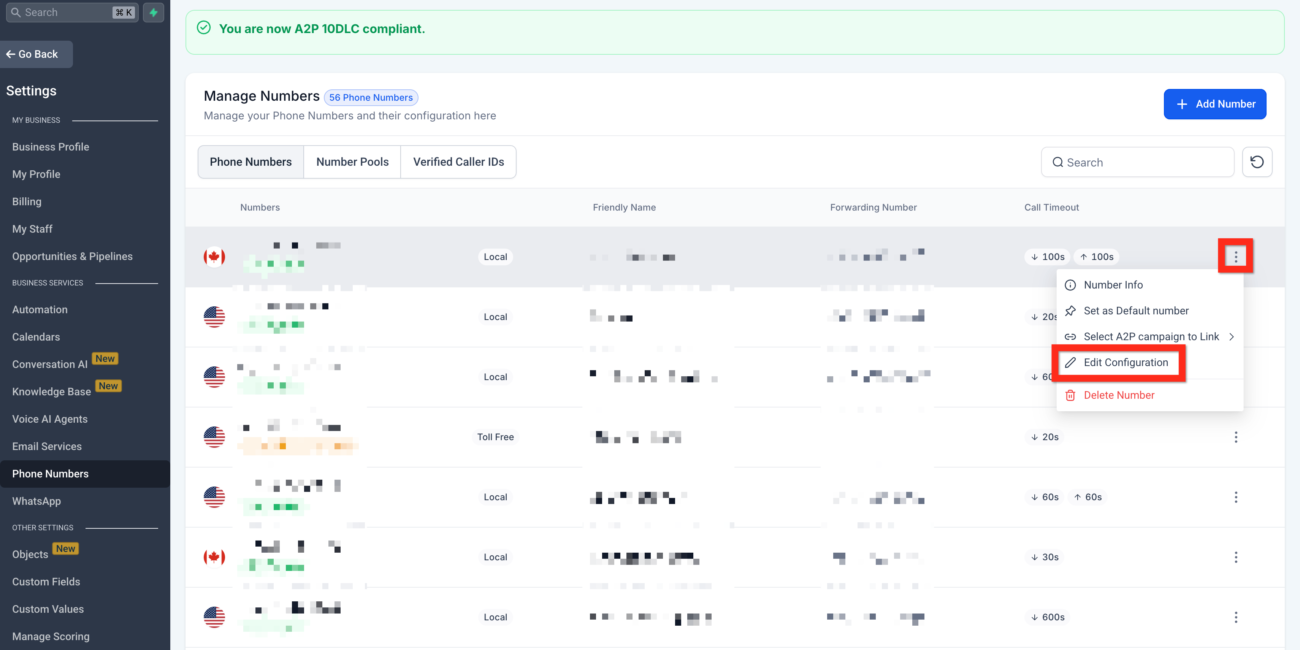Click the phone numbers Search field
Screen dimensions: 1300x650
click(1138, 162)
